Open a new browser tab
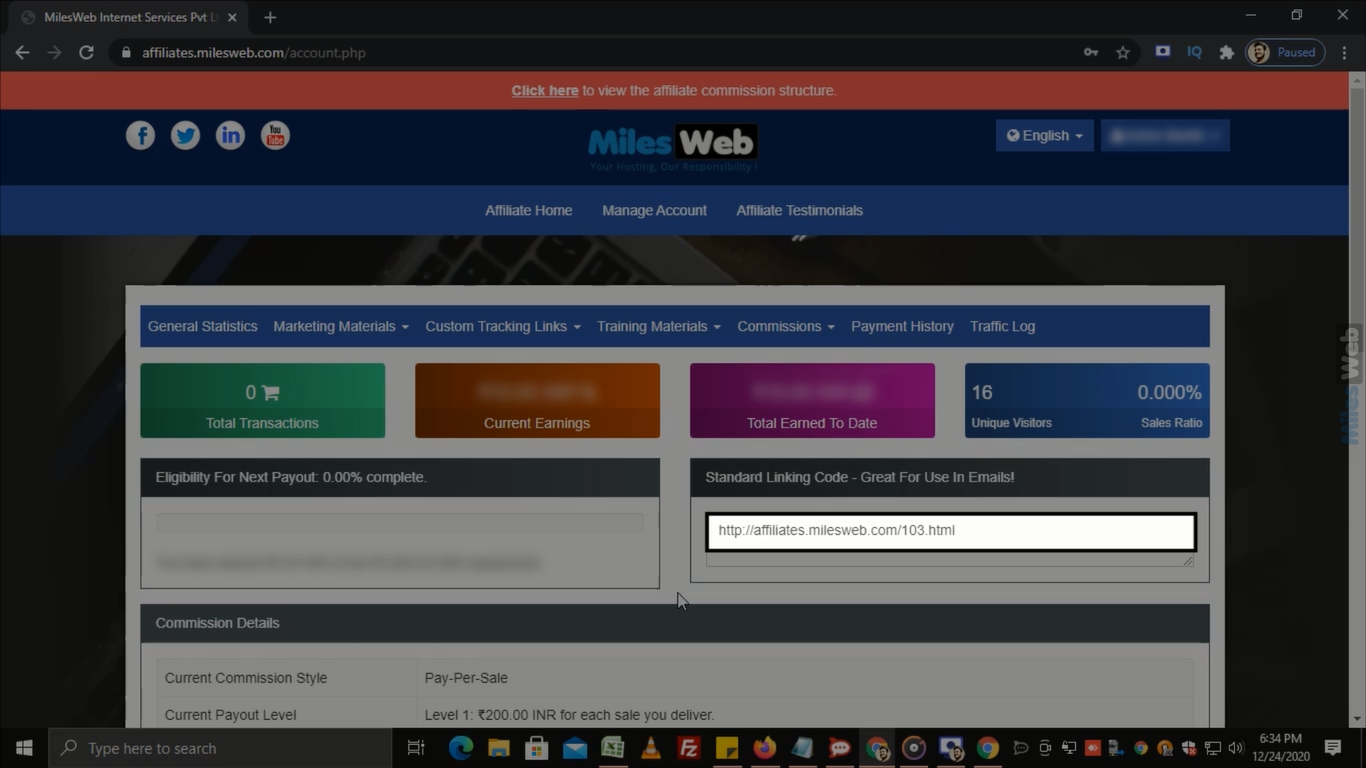The height and width of the screenshot is (768, 1366). (x=270, y=17)
